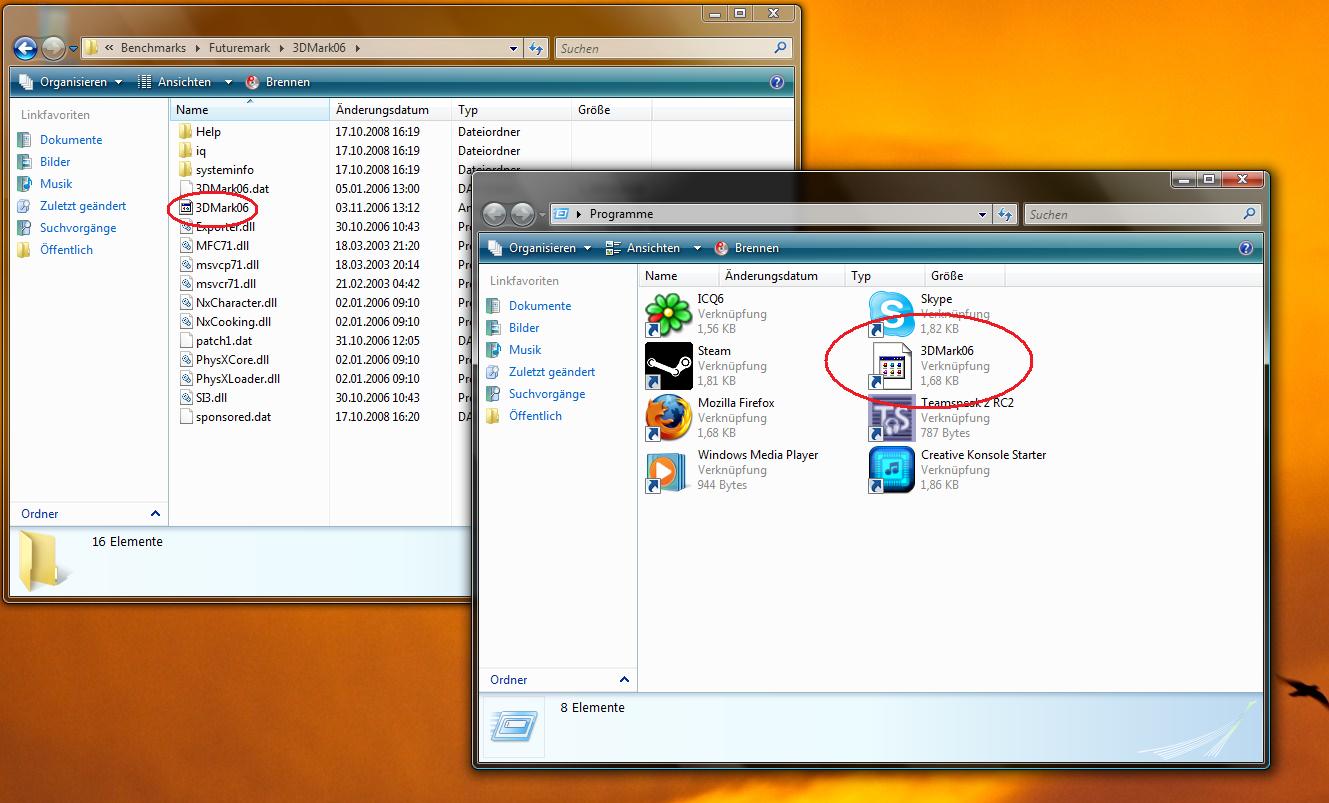Click forward arrow in Programme window

coord(522,214)
